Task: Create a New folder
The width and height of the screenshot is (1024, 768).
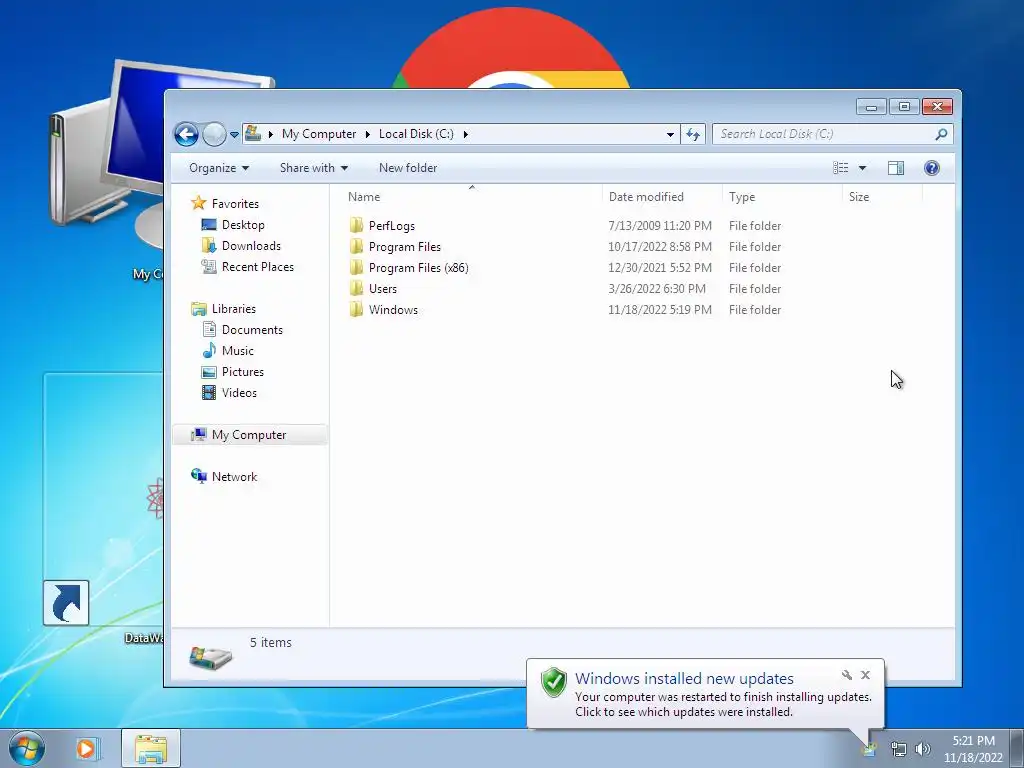Action: tap(408, 168)
